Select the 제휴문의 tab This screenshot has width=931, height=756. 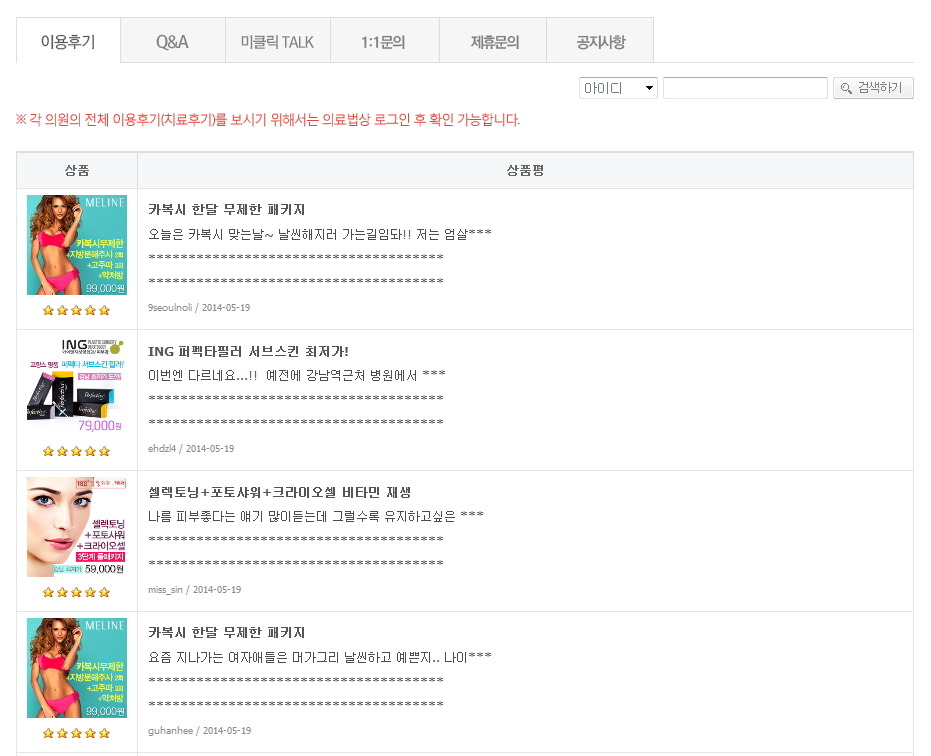tap(493, 41)
